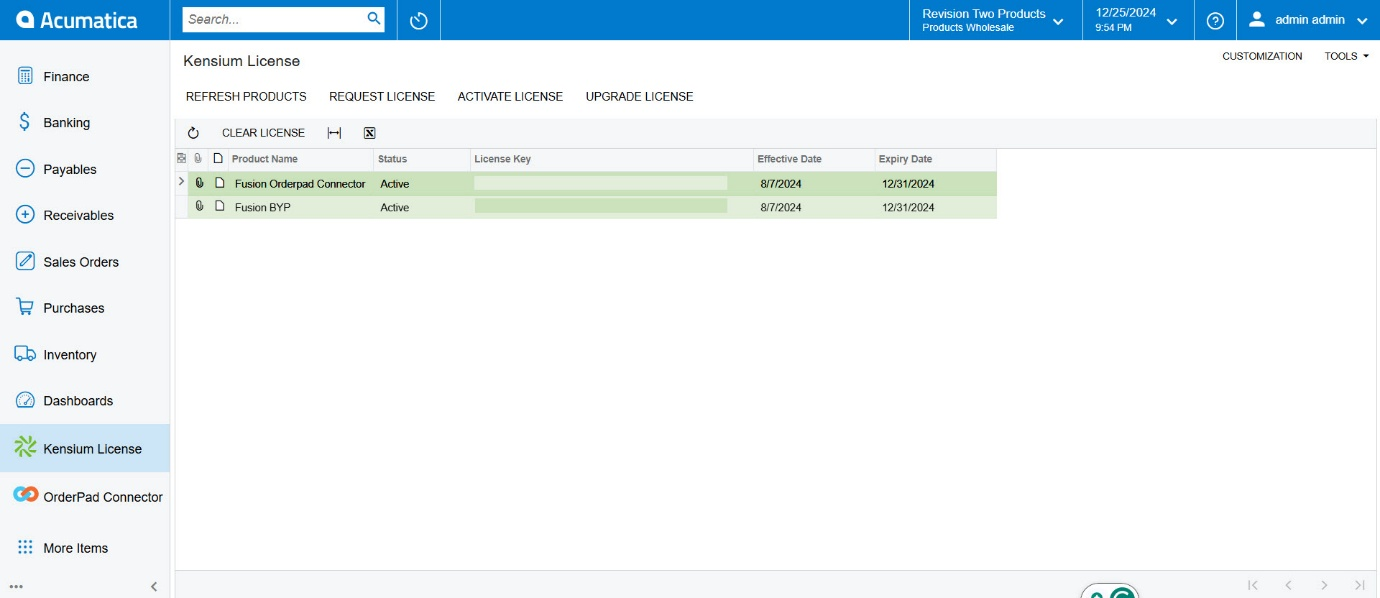Image resolution: width=1380 pixels, height=598 pixels.
Task: Open note for Fusion BYP row
Action: click(219, 206)
